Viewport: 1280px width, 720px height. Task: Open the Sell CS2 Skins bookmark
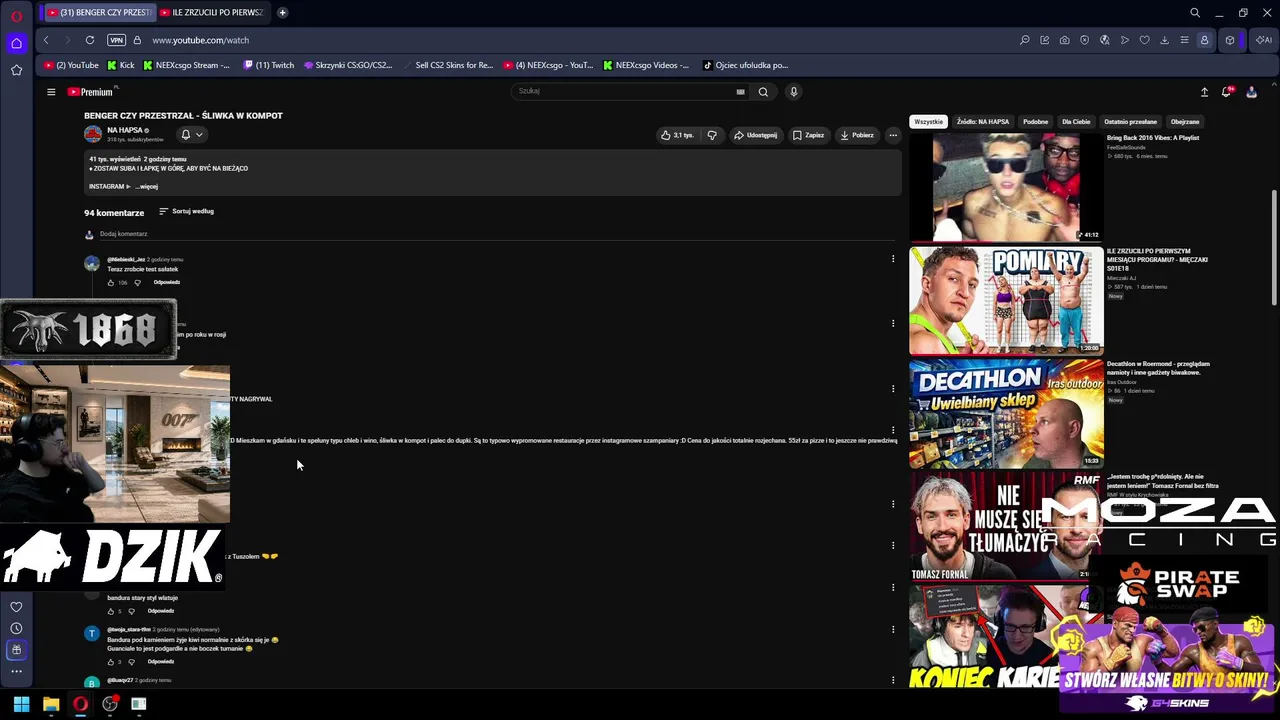(448, 65)
